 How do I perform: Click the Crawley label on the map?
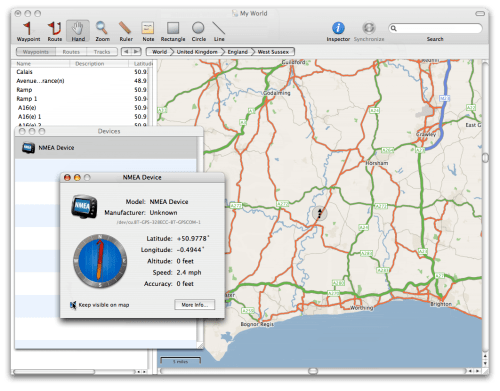pos(426,134)
